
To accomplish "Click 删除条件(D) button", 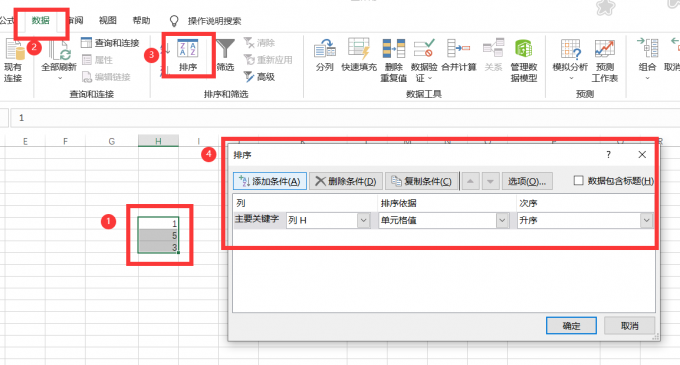I will coord(346,181).
